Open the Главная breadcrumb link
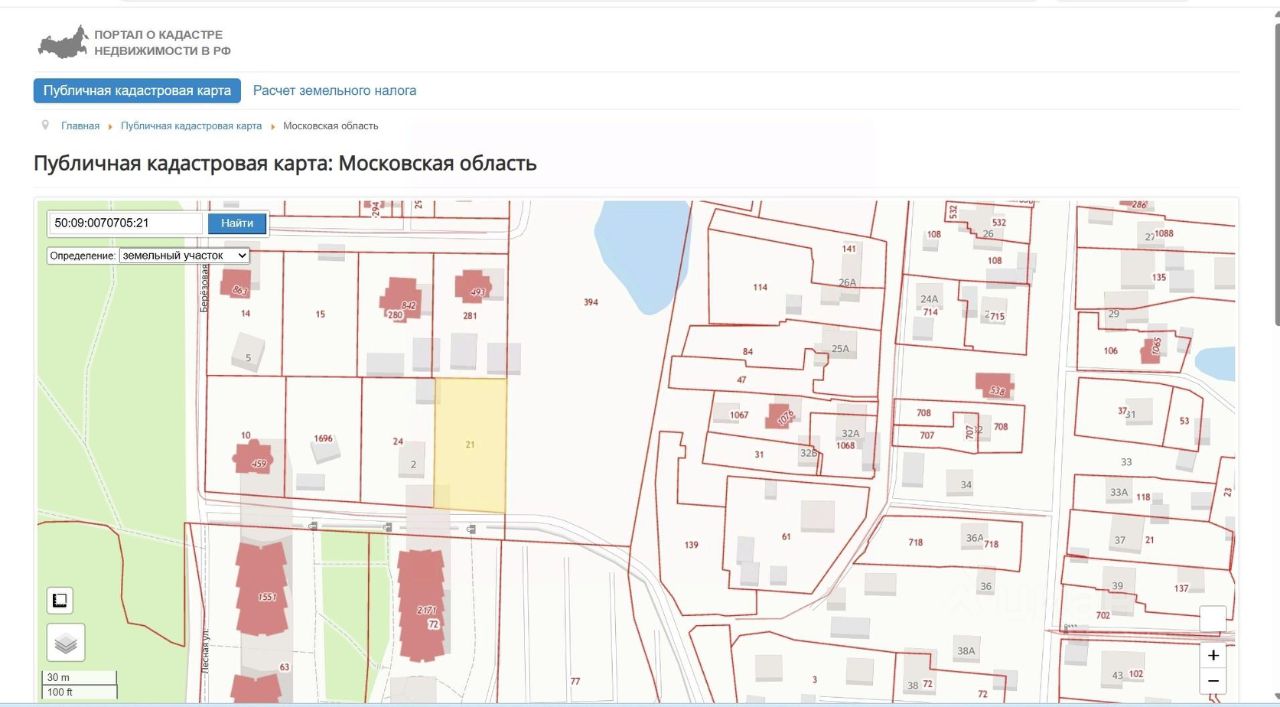This screenshot has width=1280, height=707. [x=80, y=126]
